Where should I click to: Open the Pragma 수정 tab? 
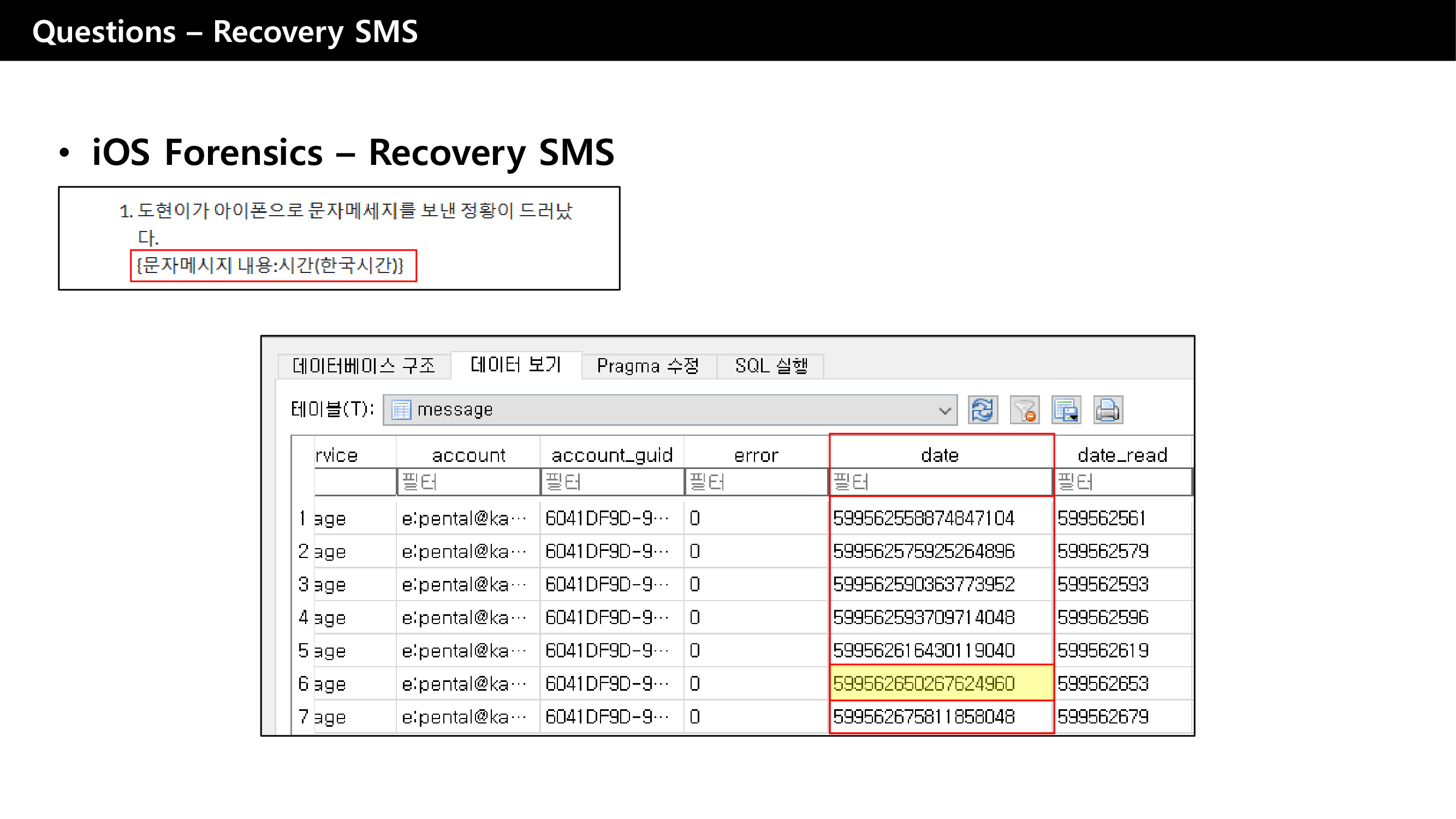point(647,366)
